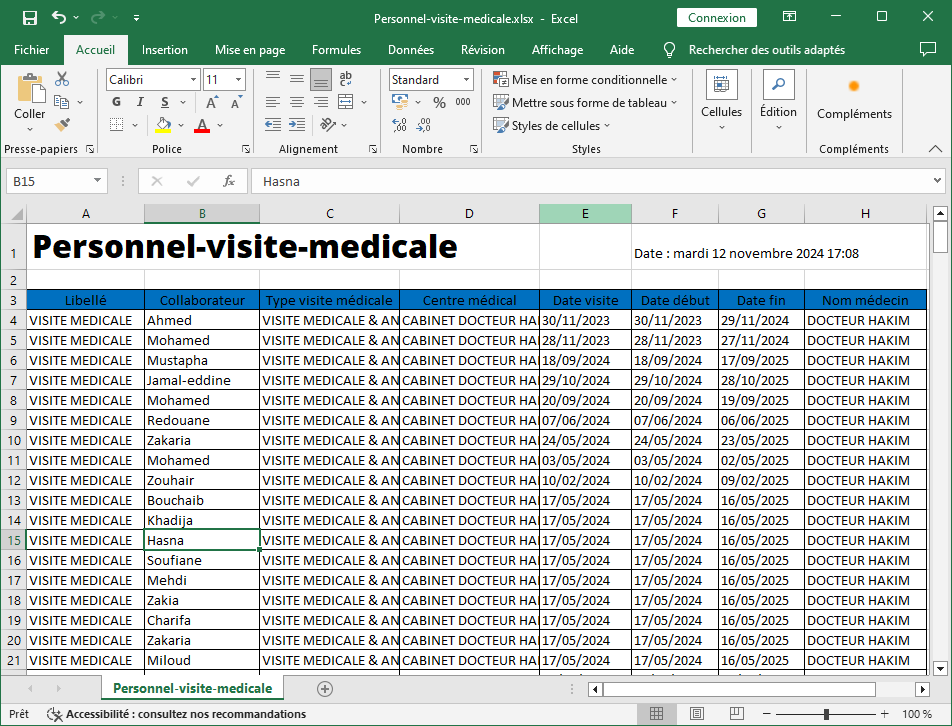This screenshot has width=952, height=726.
Task: Increase indent of cell contents
Action: pyautogui.click(x=297, y=125)
